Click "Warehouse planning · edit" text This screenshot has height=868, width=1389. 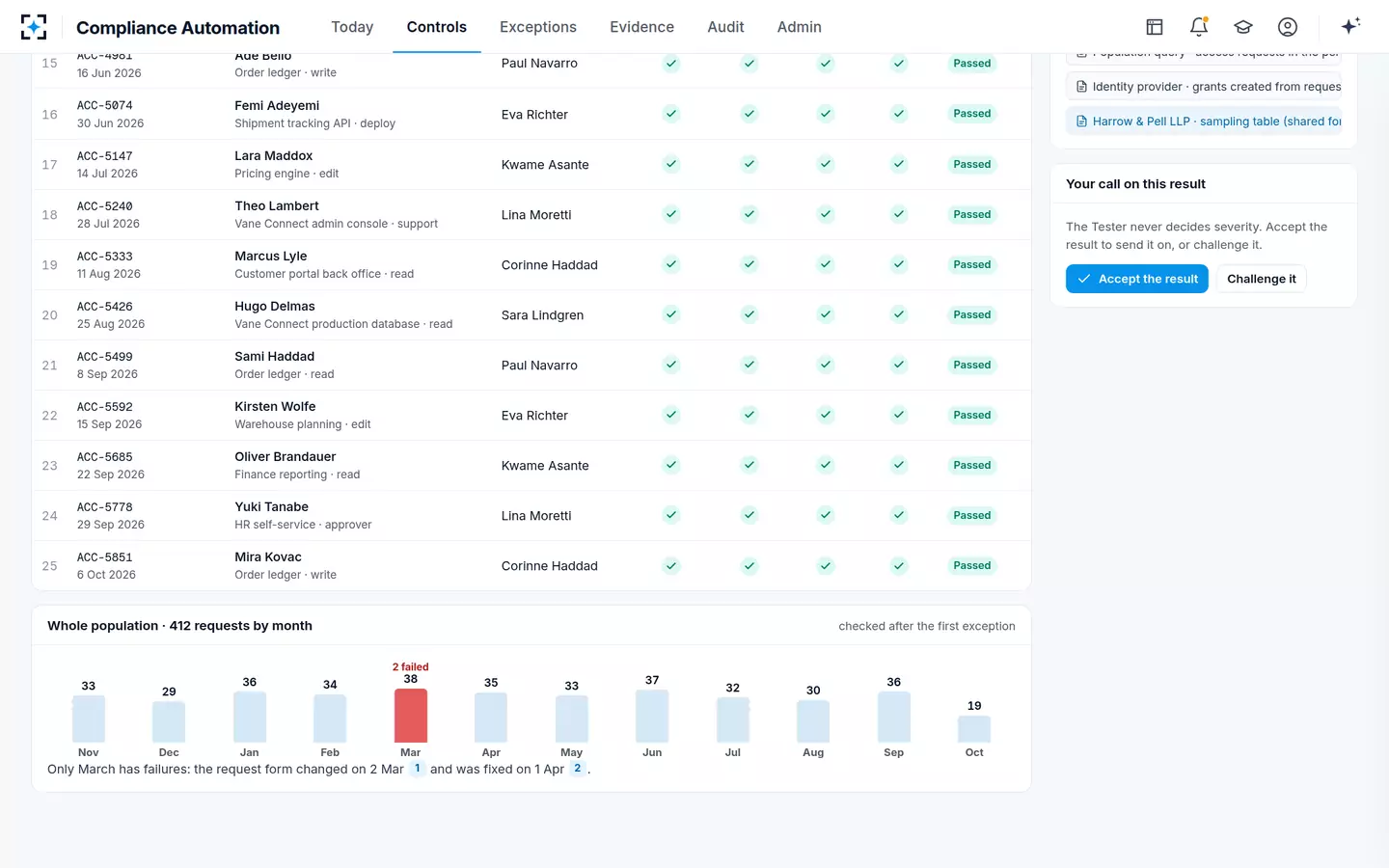click(x=303, y=424)
